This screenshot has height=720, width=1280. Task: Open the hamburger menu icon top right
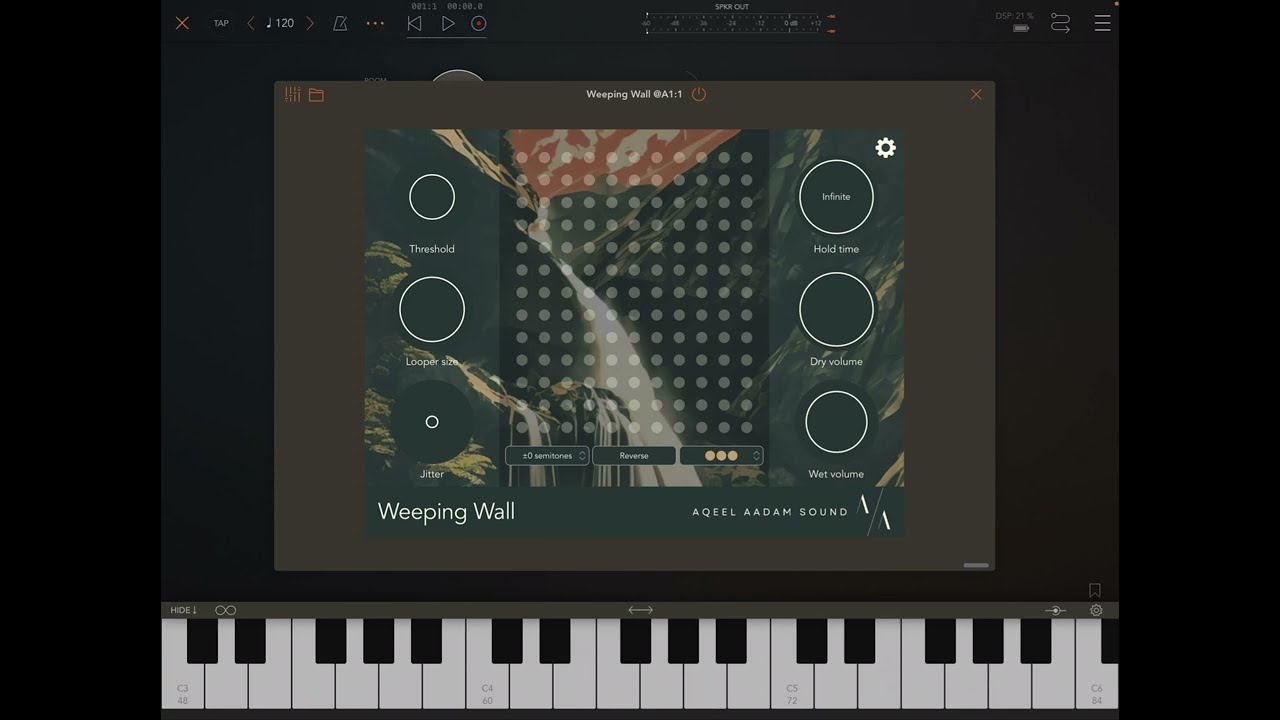click(1102, 23)
